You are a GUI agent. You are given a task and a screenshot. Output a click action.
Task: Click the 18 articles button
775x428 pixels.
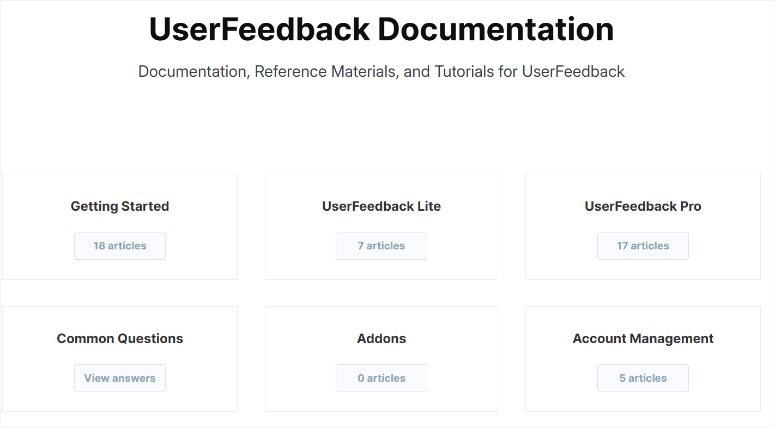(120, 246)
